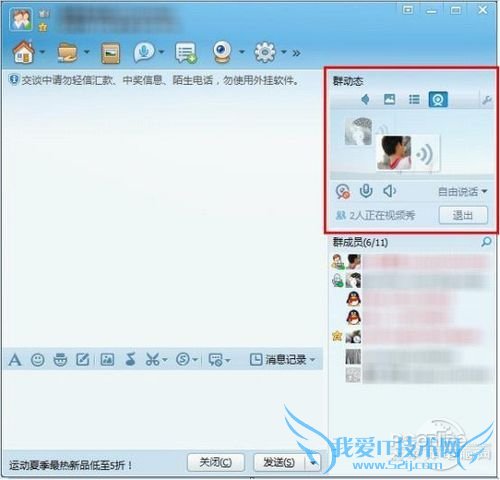Click the info icon beside safety notice
The image size is (500, 480).
[x=14, y=80]
